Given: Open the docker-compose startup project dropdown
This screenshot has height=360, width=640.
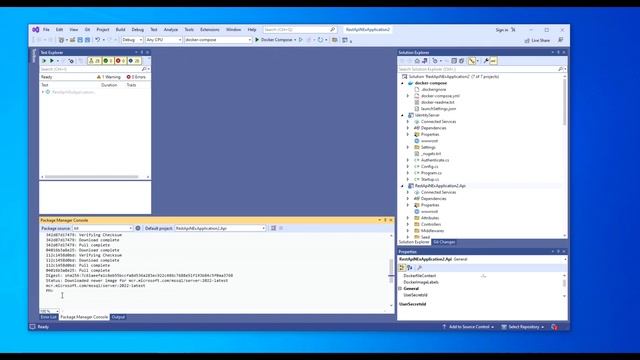Looking at the screenshot, I should (218, 40).
